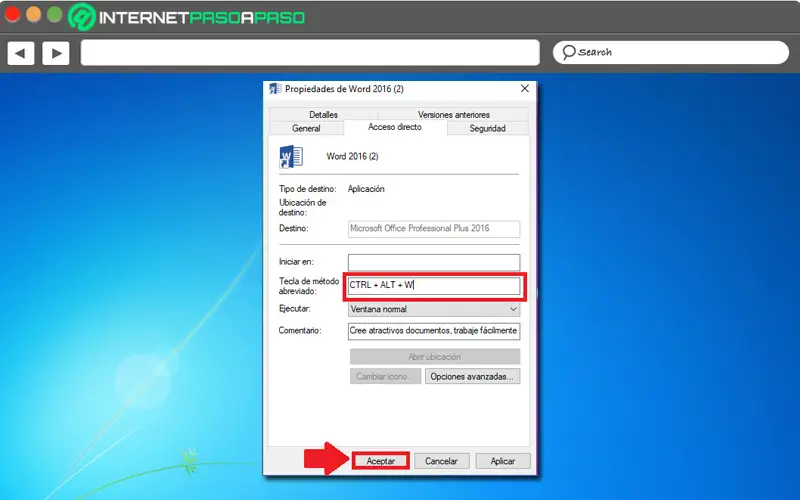Screen dimensions: 800x500
Task: Click the Abrir ubicación button
Action: click(435, 357)
